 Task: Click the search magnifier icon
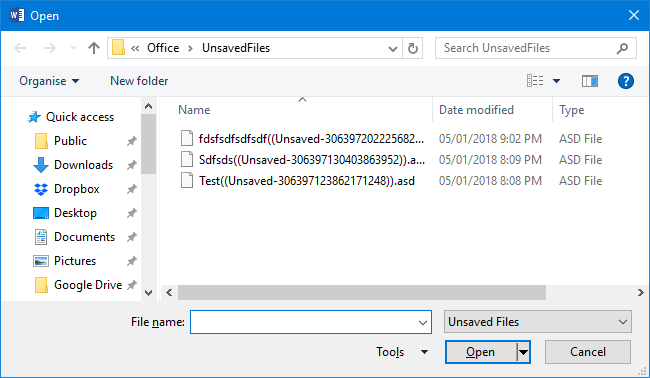[622, 48]
